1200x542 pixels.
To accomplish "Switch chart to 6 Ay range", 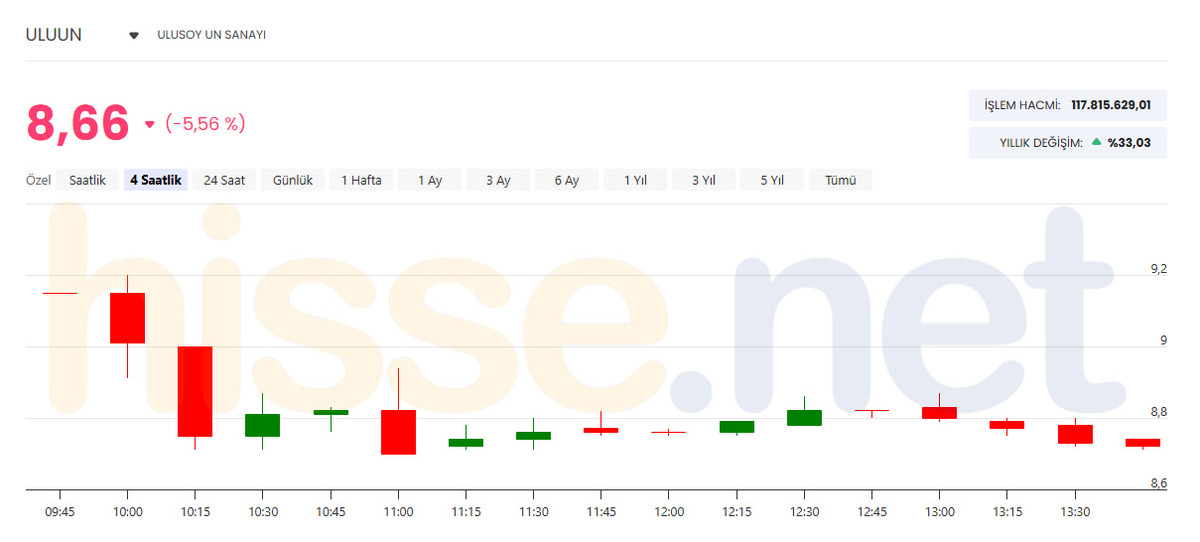I will (567, 180).
